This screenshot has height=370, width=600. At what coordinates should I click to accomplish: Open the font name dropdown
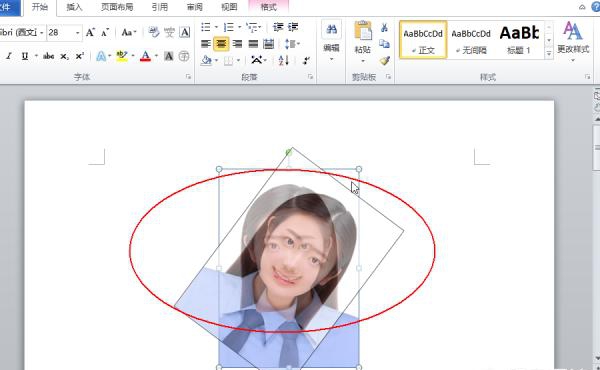(x=41, y=33)
